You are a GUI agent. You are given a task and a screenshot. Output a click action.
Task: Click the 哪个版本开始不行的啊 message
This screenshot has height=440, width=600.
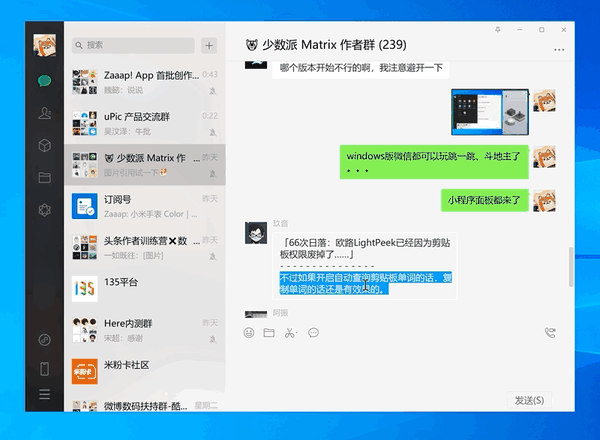point(360,68)
